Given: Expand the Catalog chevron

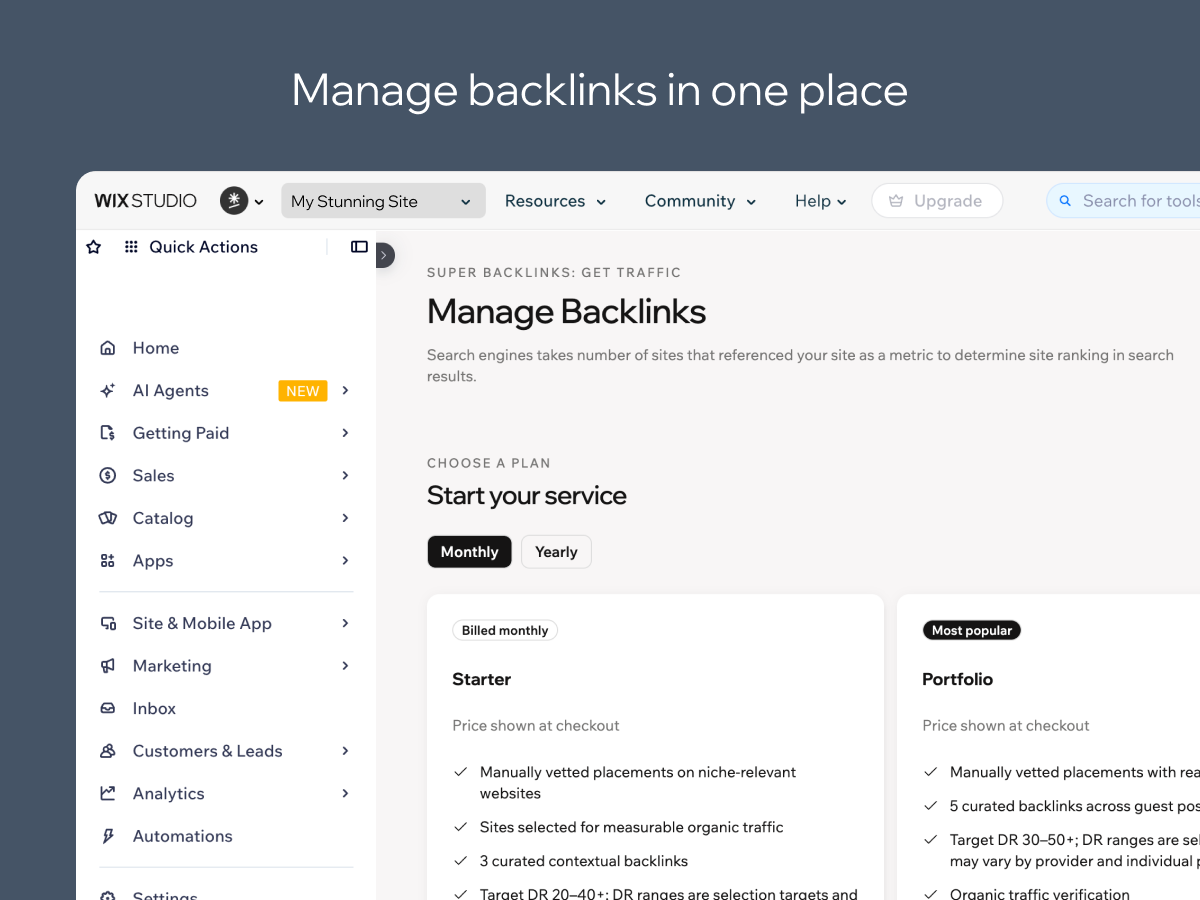Looking at the screenshot, I should click(345, 518).
